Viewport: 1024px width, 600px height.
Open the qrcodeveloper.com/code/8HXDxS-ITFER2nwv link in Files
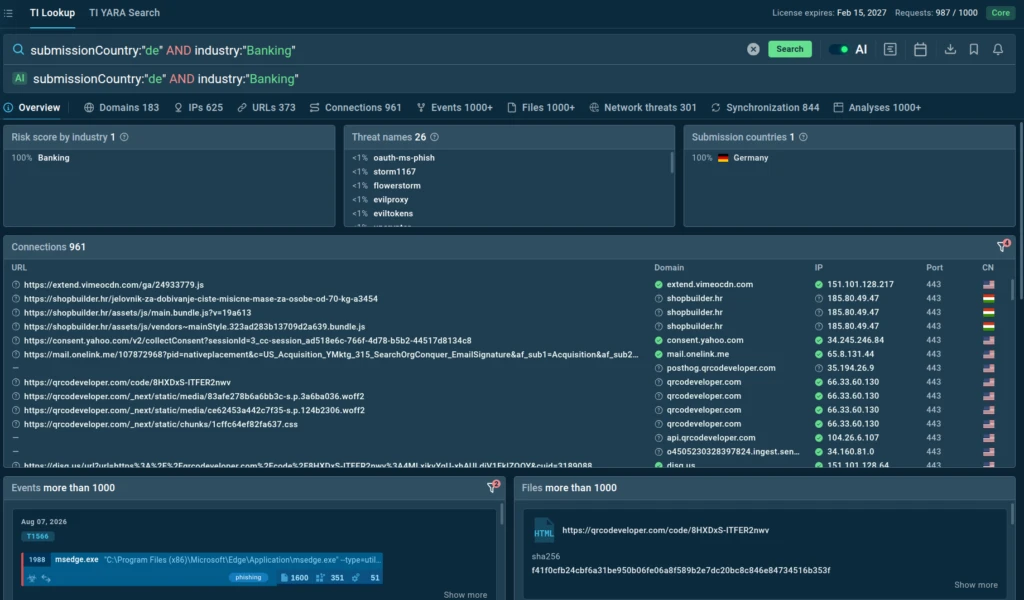pos(665,530)
